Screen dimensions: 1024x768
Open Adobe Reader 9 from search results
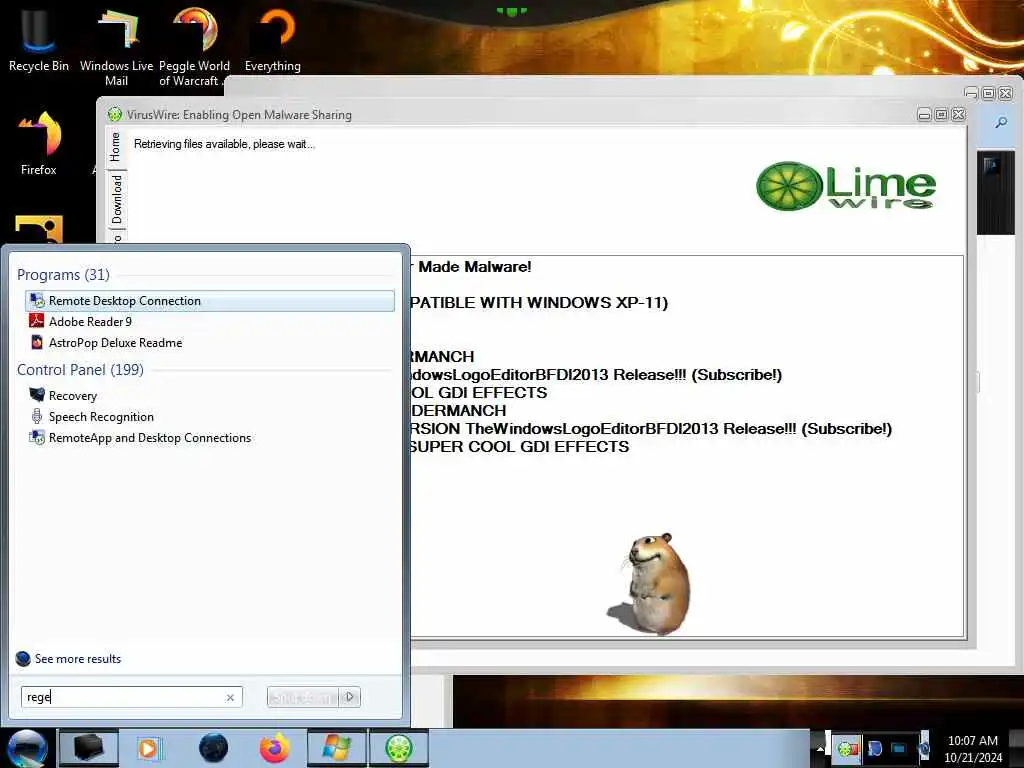click(x=210, y=322)
